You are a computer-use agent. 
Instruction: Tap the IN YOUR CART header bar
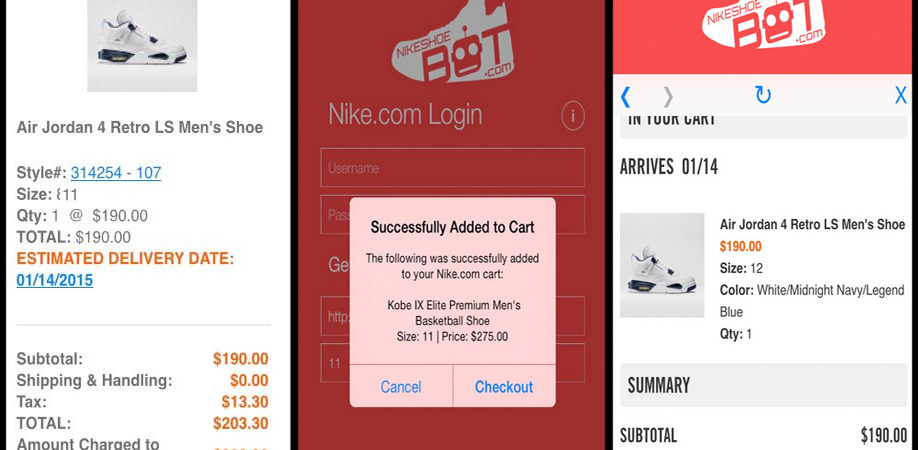click(x=763, y=126)
